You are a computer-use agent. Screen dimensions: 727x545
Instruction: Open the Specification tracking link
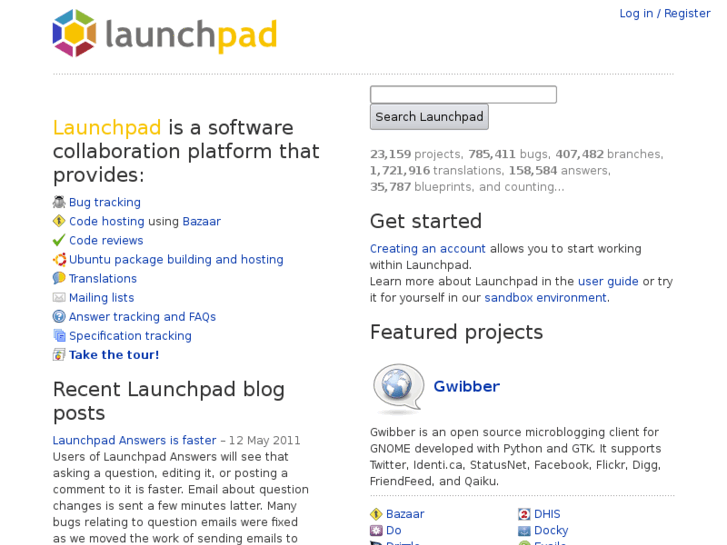click(x=130, y=335)
